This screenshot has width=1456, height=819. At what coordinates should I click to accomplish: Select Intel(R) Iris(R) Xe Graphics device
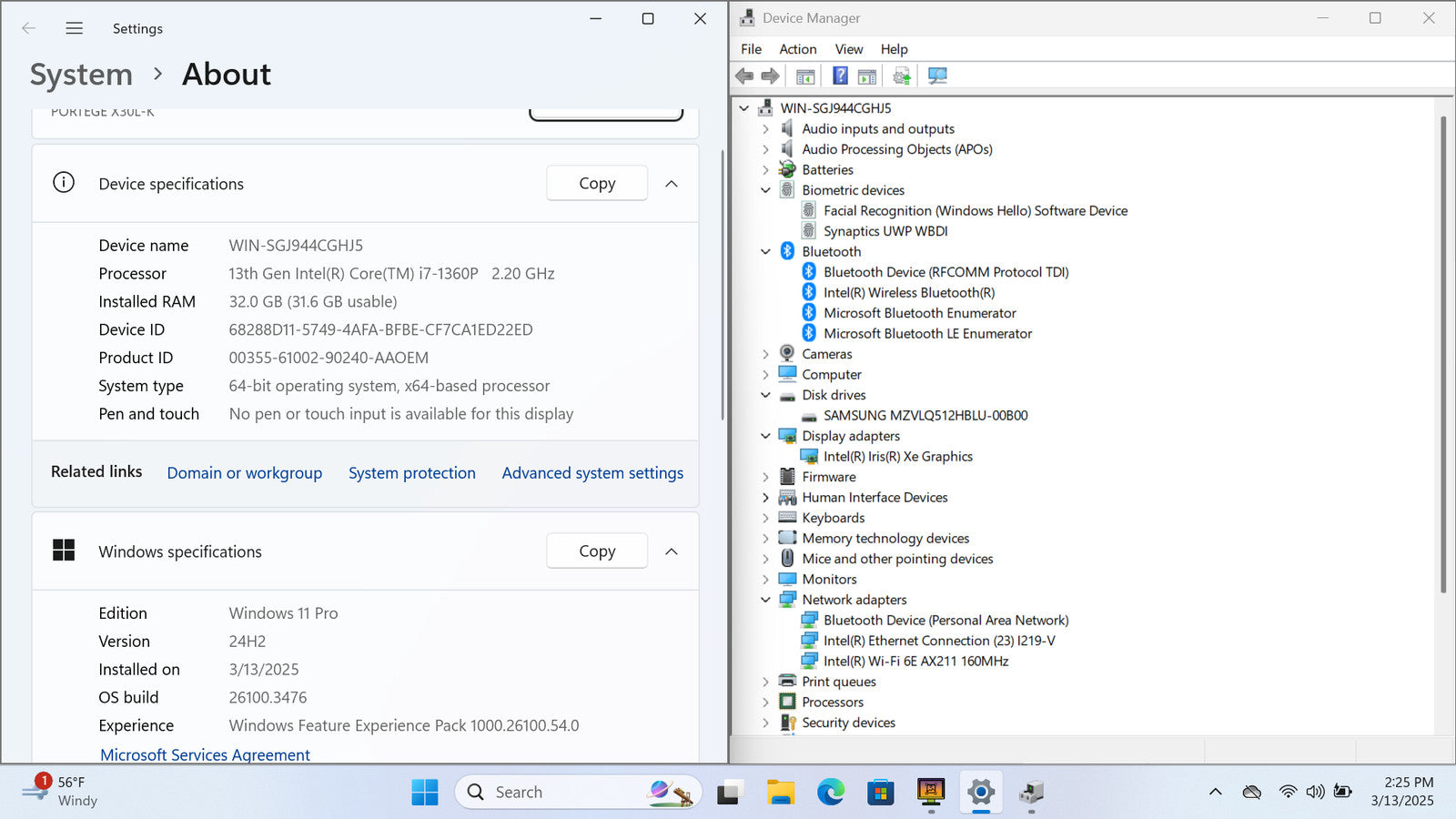[x=897, y=457]
